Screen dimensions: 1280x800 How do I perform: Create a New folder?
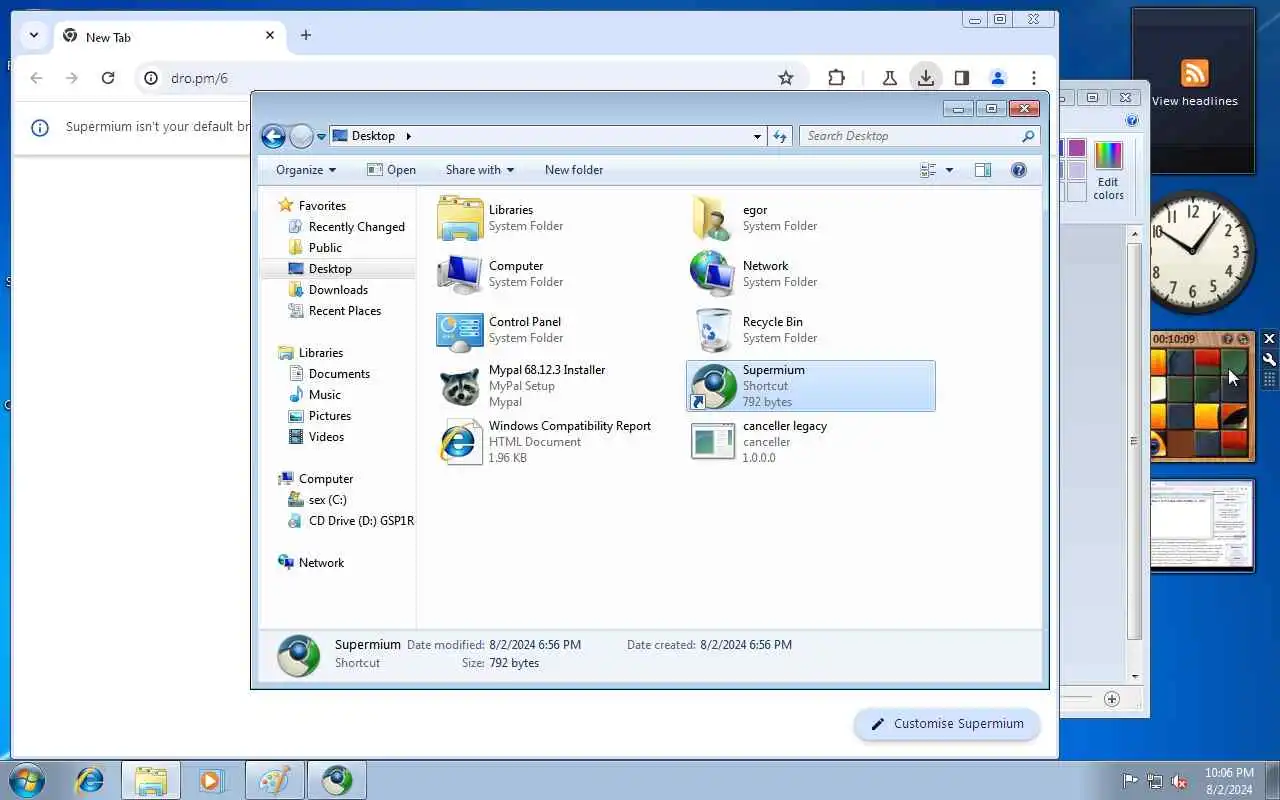(x=574, y=170)
